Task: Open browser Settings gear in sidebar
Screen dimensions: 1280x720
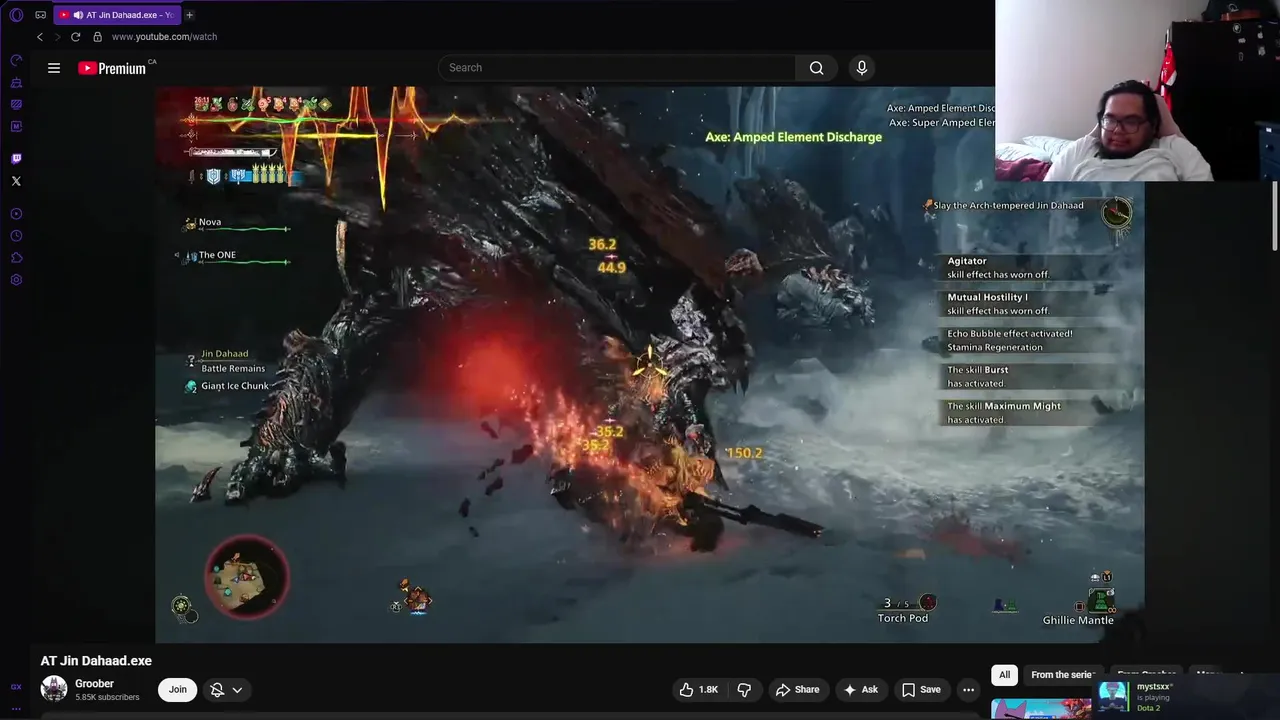Action: pyautogui.click(x=16, y=280)
